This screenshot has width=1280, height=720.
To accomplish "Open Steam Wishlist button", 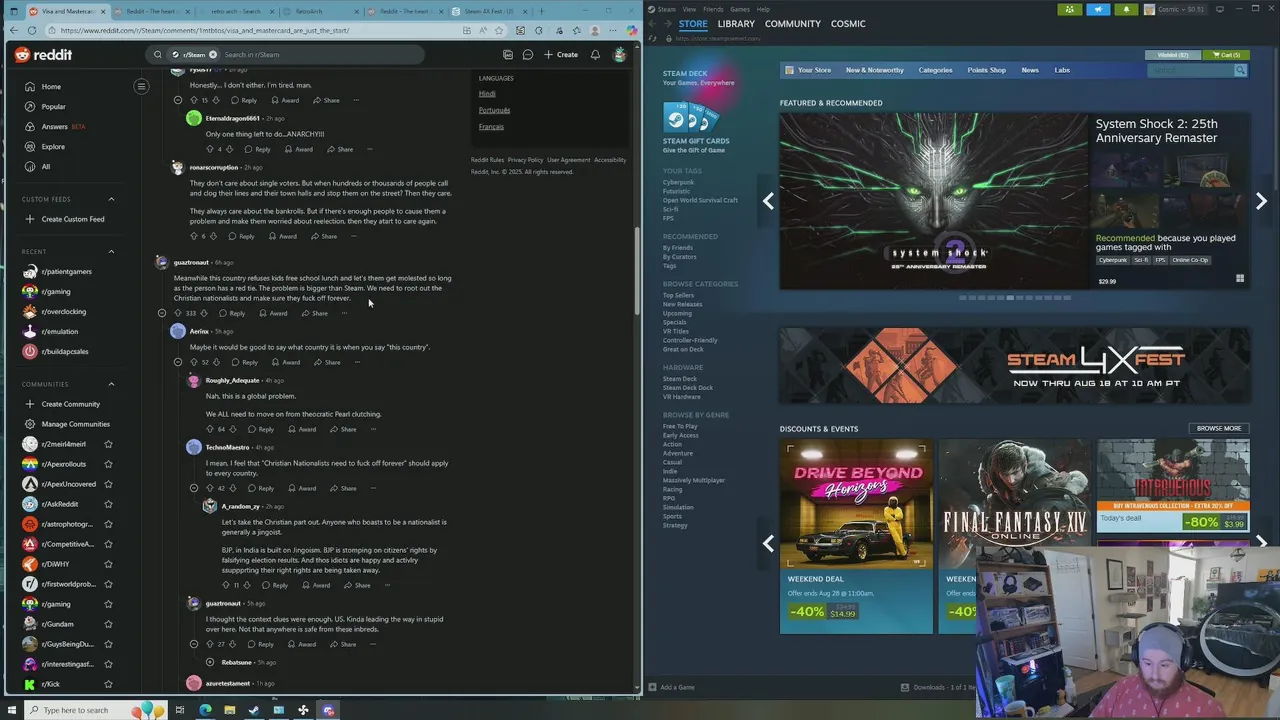I will 1173,55.
